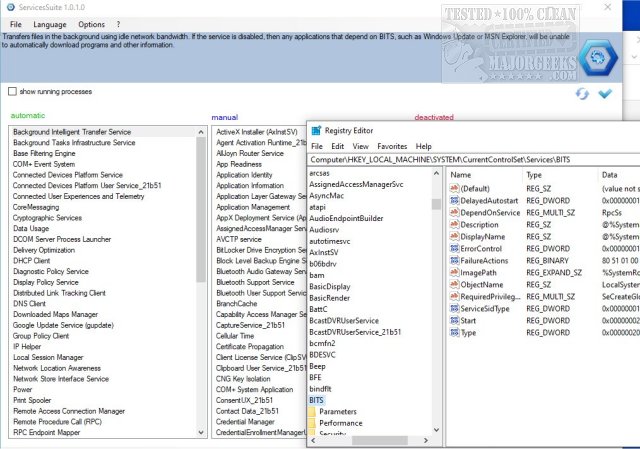Click scroll down arrow of registry tree

coord(436,429)
